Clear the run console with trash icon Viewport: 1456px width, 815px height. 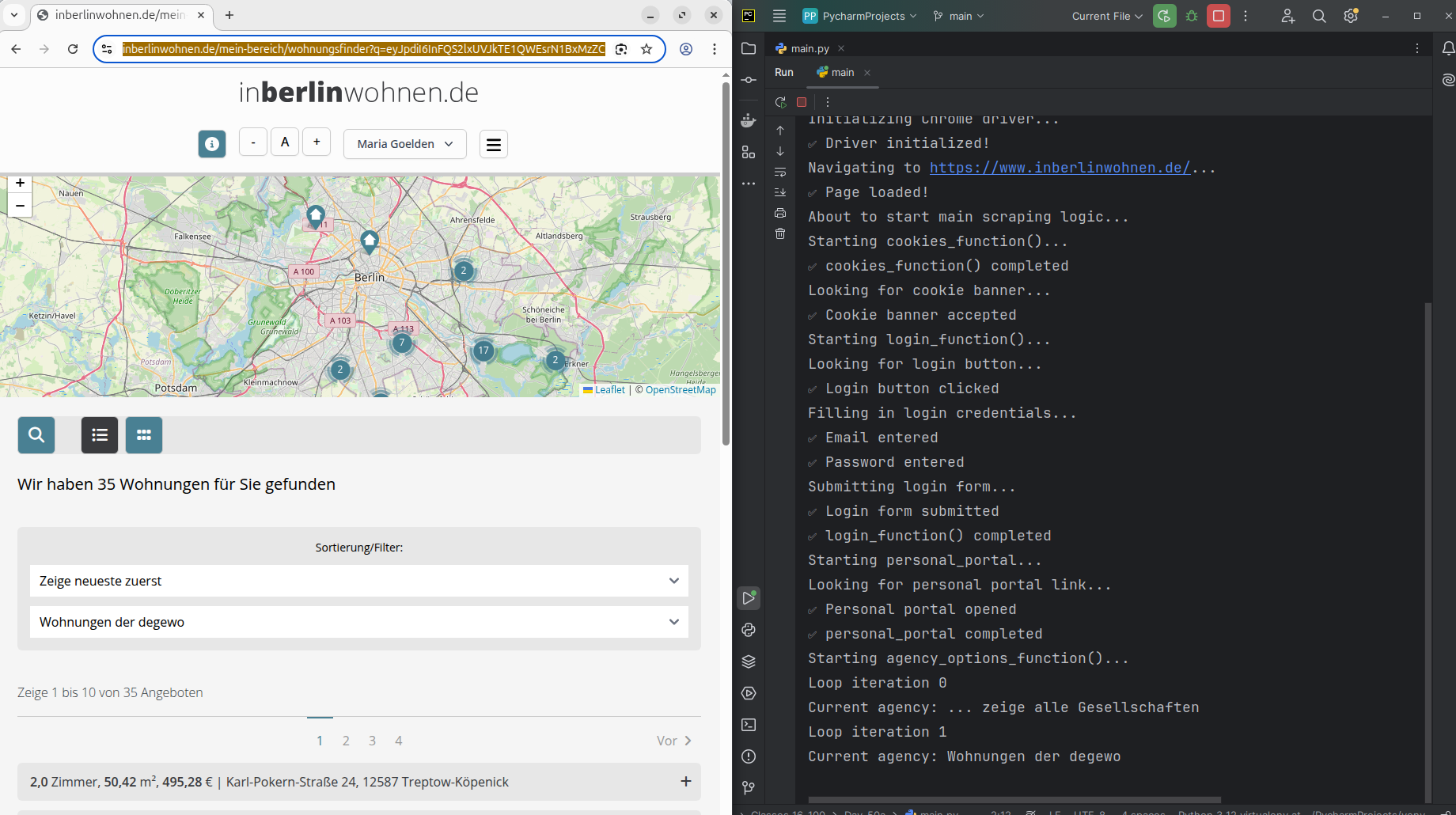click(780, 233)
